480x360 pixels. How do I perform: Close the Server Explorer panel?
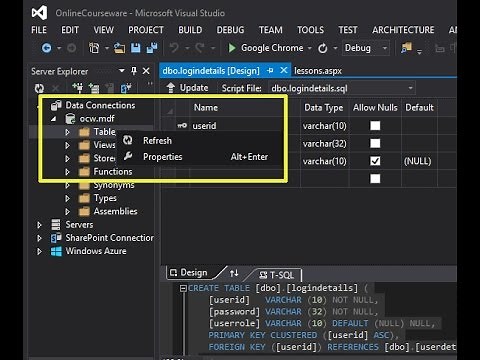click(x=146, y=71)
